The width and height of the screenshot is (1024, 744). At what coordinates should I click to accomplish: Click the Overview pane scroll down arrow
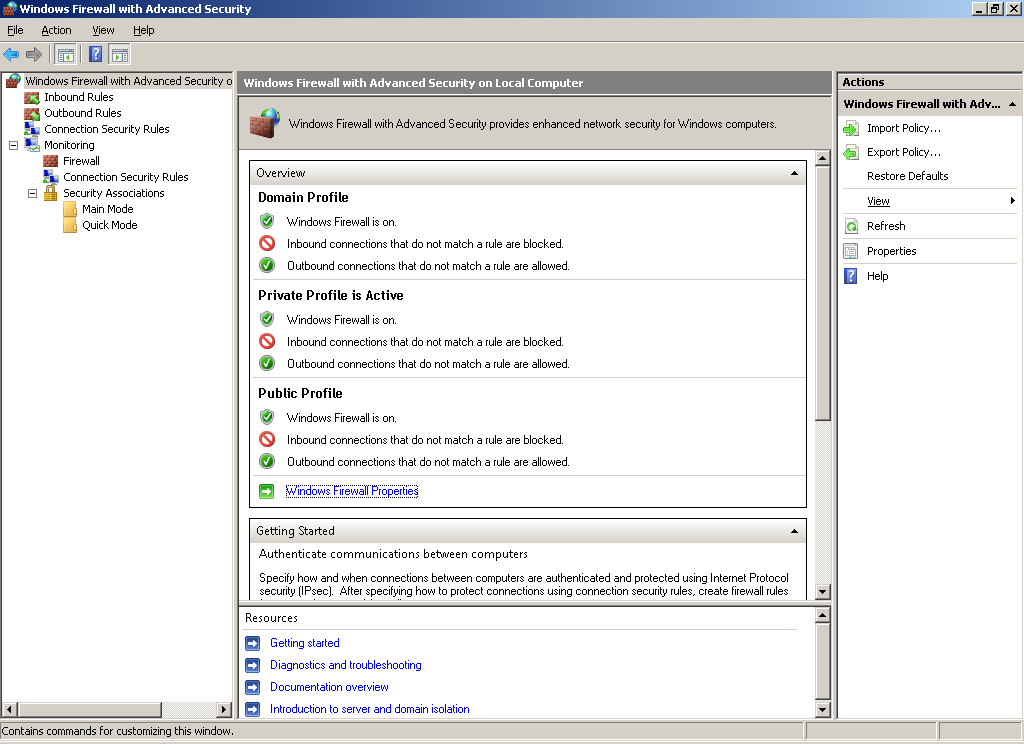point(823,592)
